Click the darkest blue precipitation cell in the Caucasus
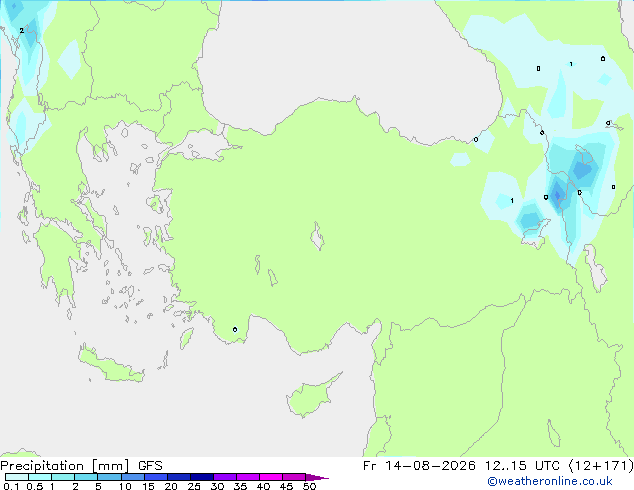634x490 pixels. (x=558, y=195)
